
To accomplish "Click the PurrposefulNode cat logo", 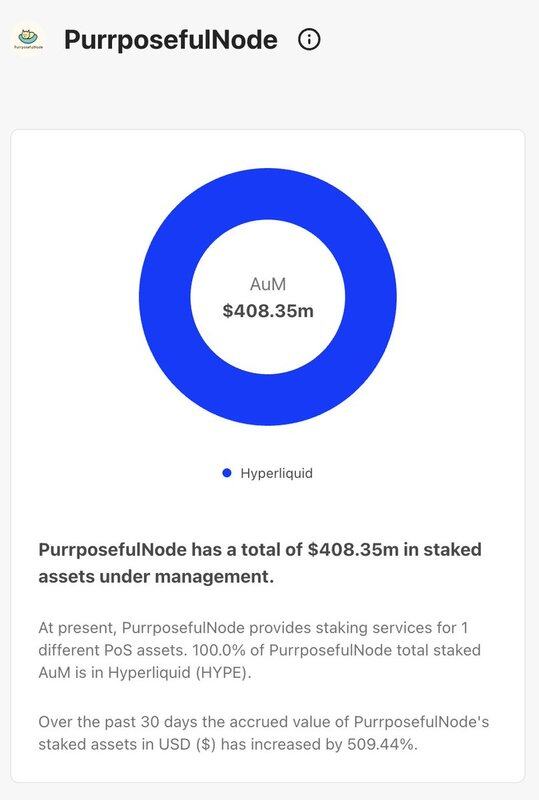I will pyautogui.click(x=29, y=39).
